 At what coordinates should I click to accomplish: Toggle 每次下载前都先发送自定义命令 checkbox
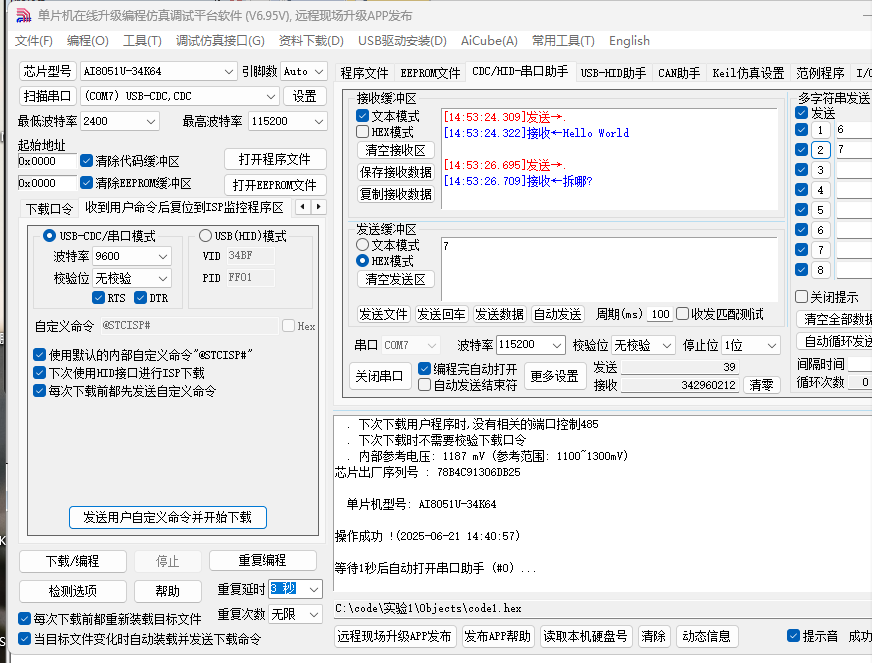(39, 390)
